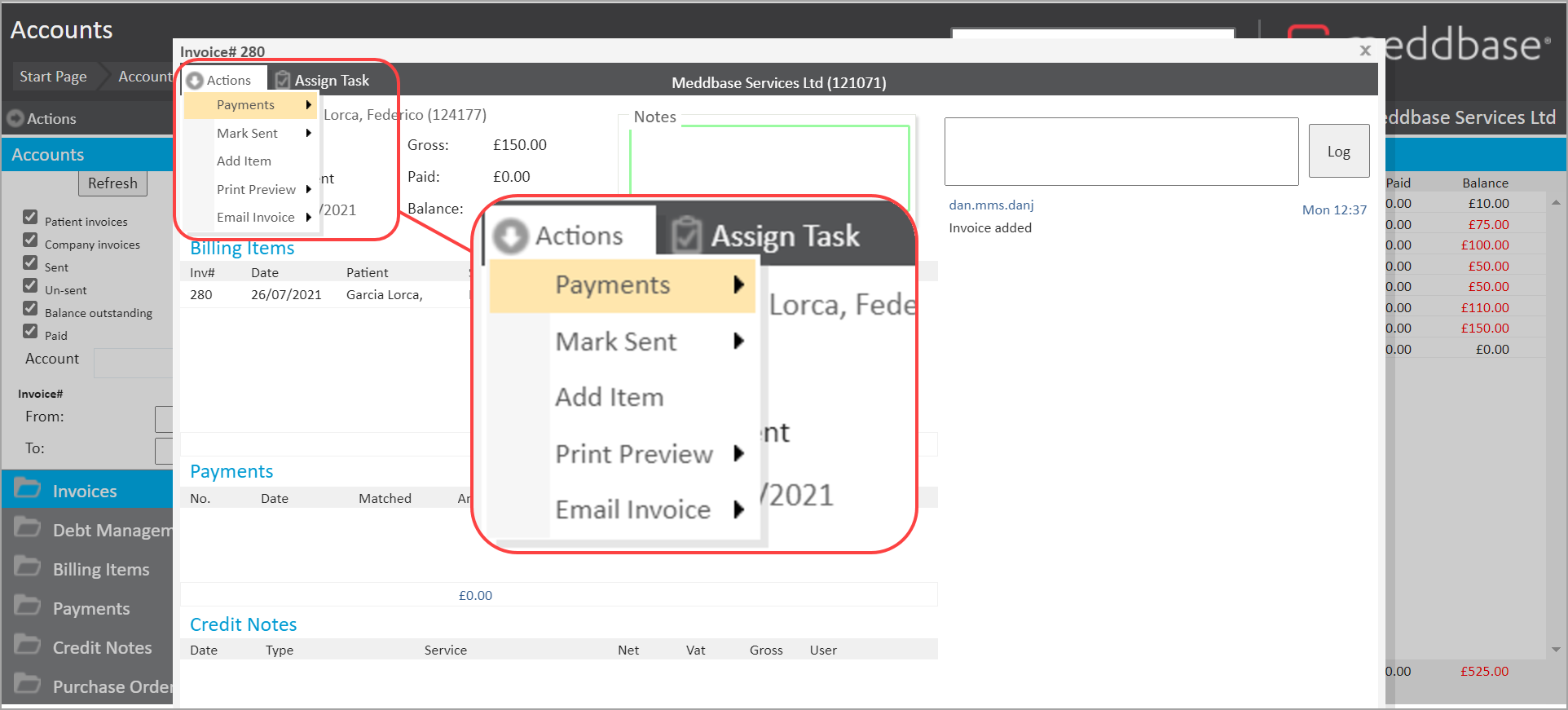The width and height of the screenshot is (1568, 710).
Task: Click the Mon 12:37 log timestamp
Action: click(x=1334, y=209)
